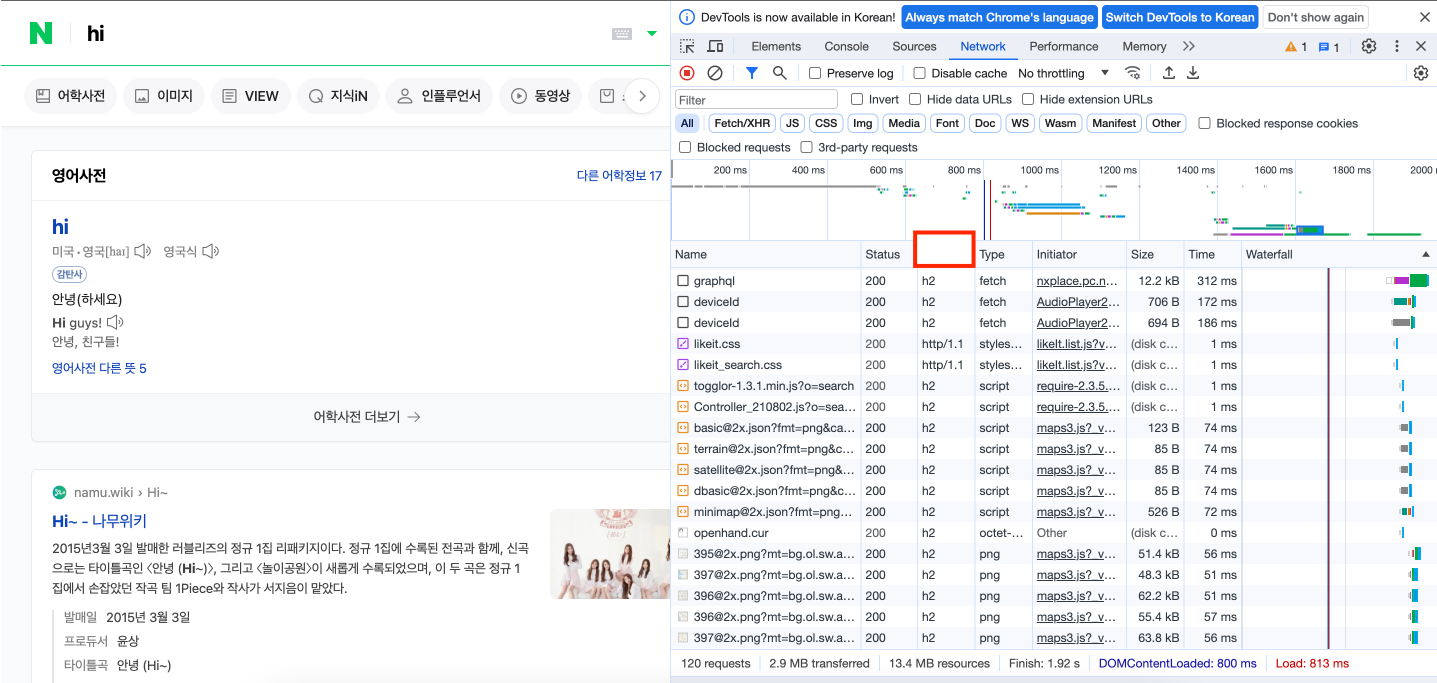Check the Invert checkbox
Screen dimensions: 1437x683
(x=857, y=99)
